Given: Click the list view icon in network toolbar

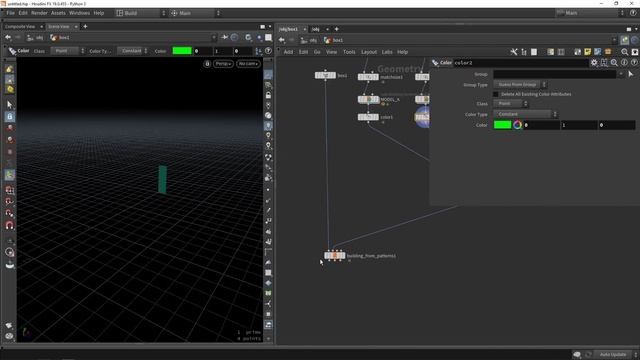Looking at the screenshot, I should point(524,52).
